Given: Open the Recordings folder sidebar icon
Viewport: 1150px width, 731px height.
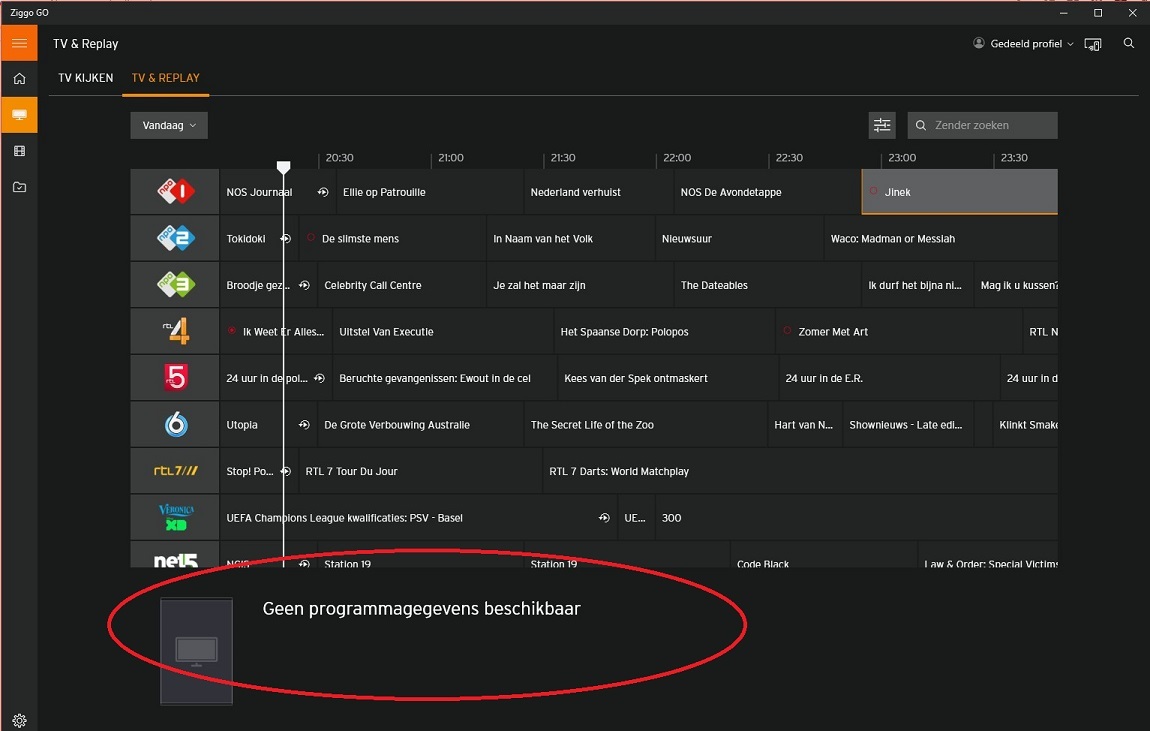Looking at the screenshot, I should pyautogui.click(x=19, y=187).
